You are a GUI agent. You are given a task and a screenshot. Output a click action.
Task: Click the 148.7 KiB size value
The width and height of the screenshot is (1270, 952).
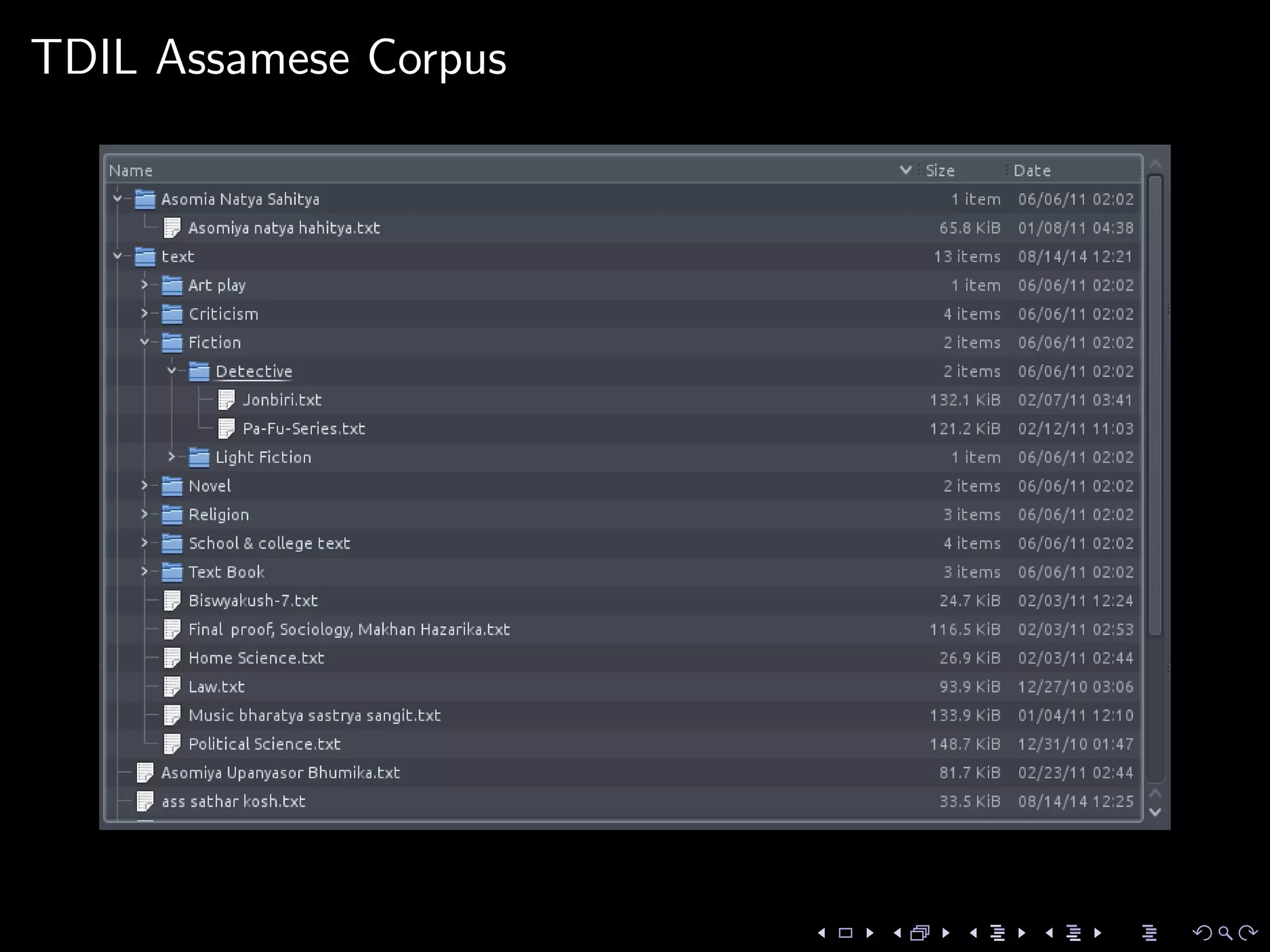(965, 744)
